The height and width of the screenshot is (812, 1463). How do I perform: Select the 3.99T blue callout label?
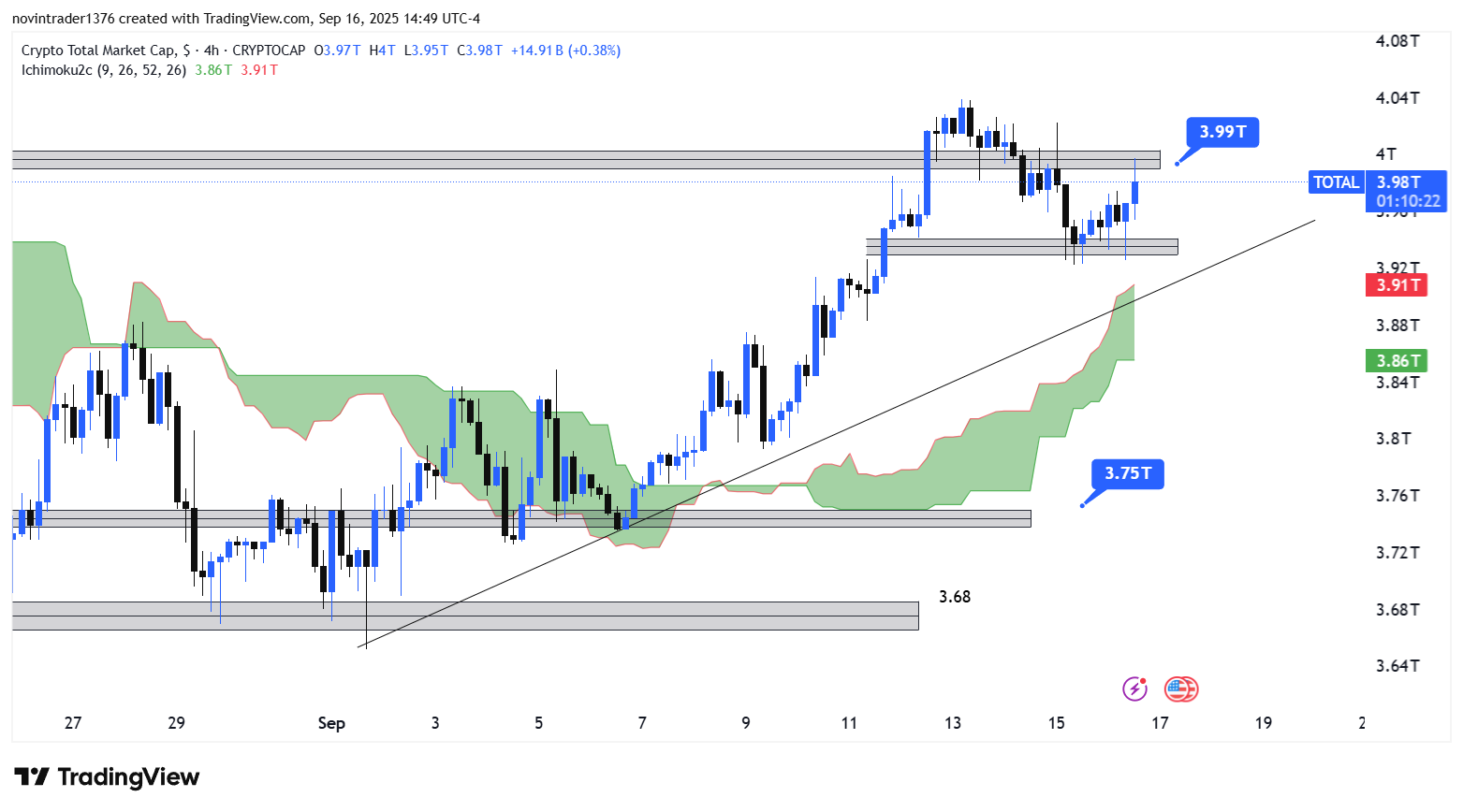[1222, 132]
